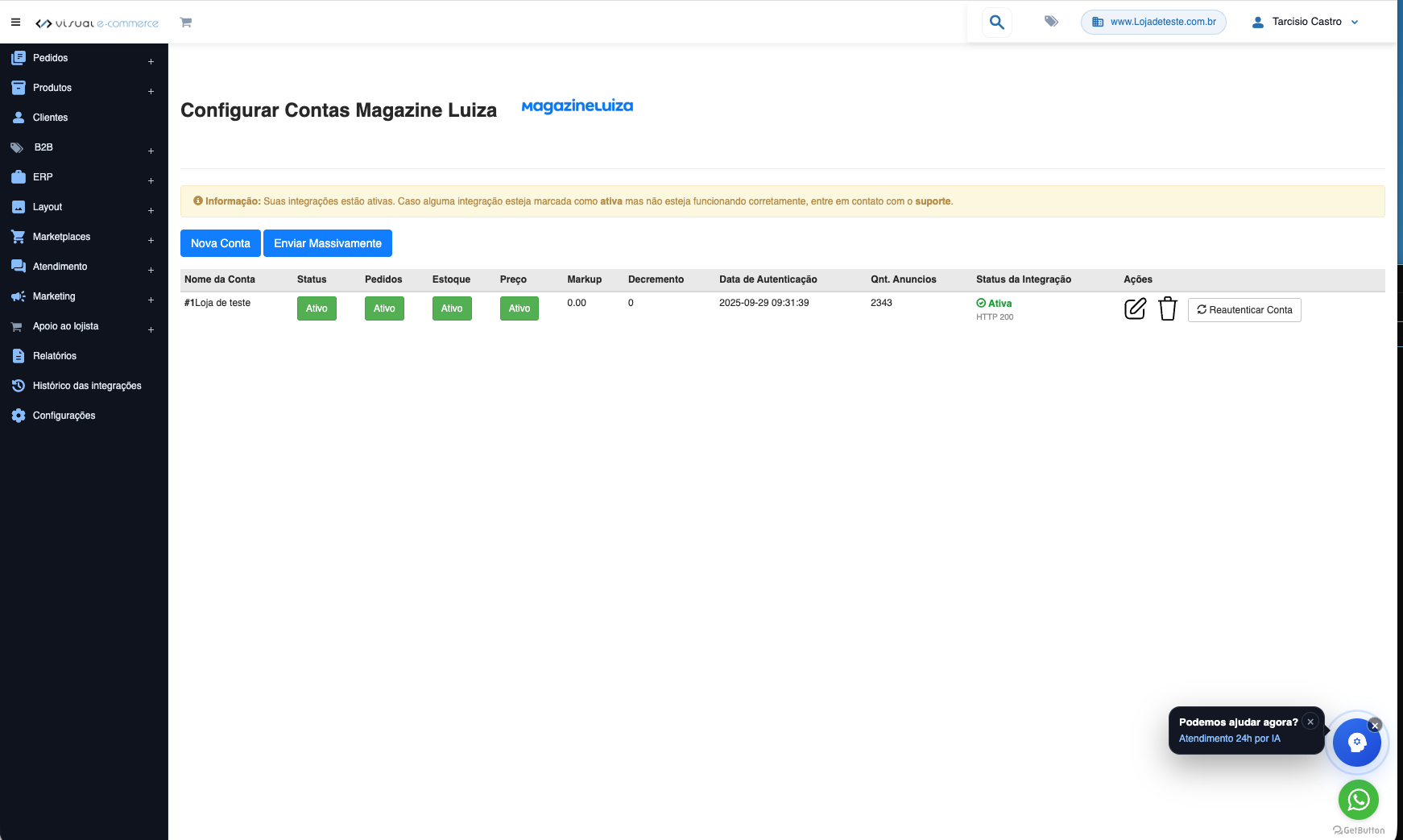The image size is (1403, 840).
Task: Open the green WhatsApp chat button
Action: tap(1359, 800)
